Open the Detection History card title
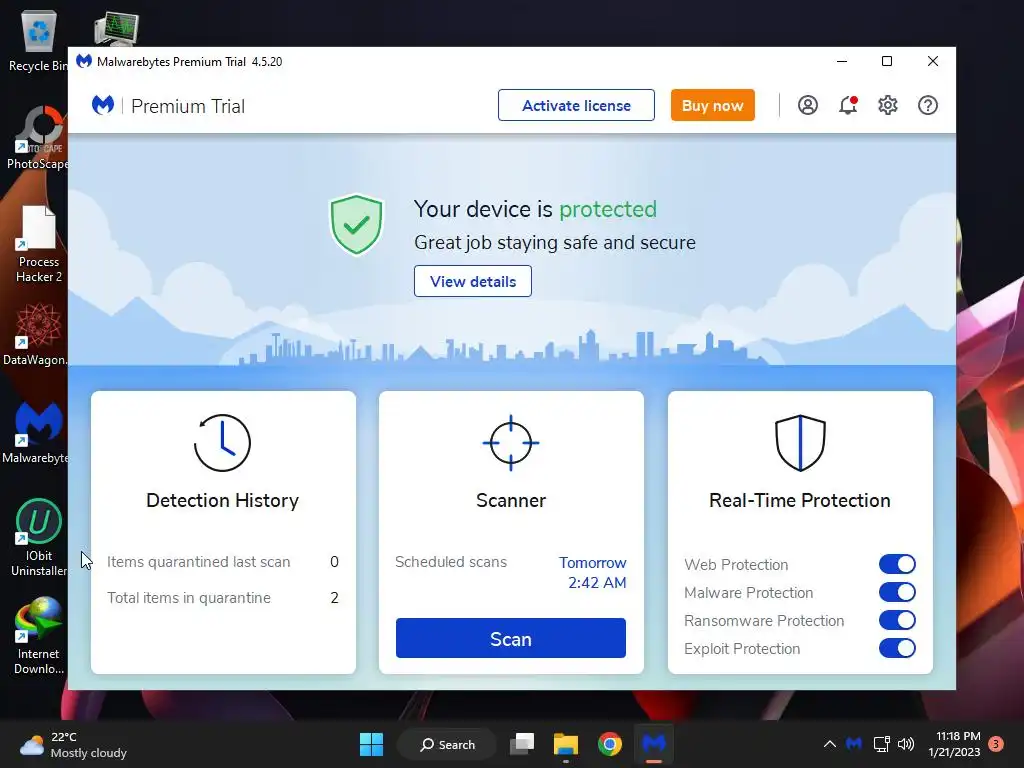This screenshot has height=768, width=1024. coord(222,500)
